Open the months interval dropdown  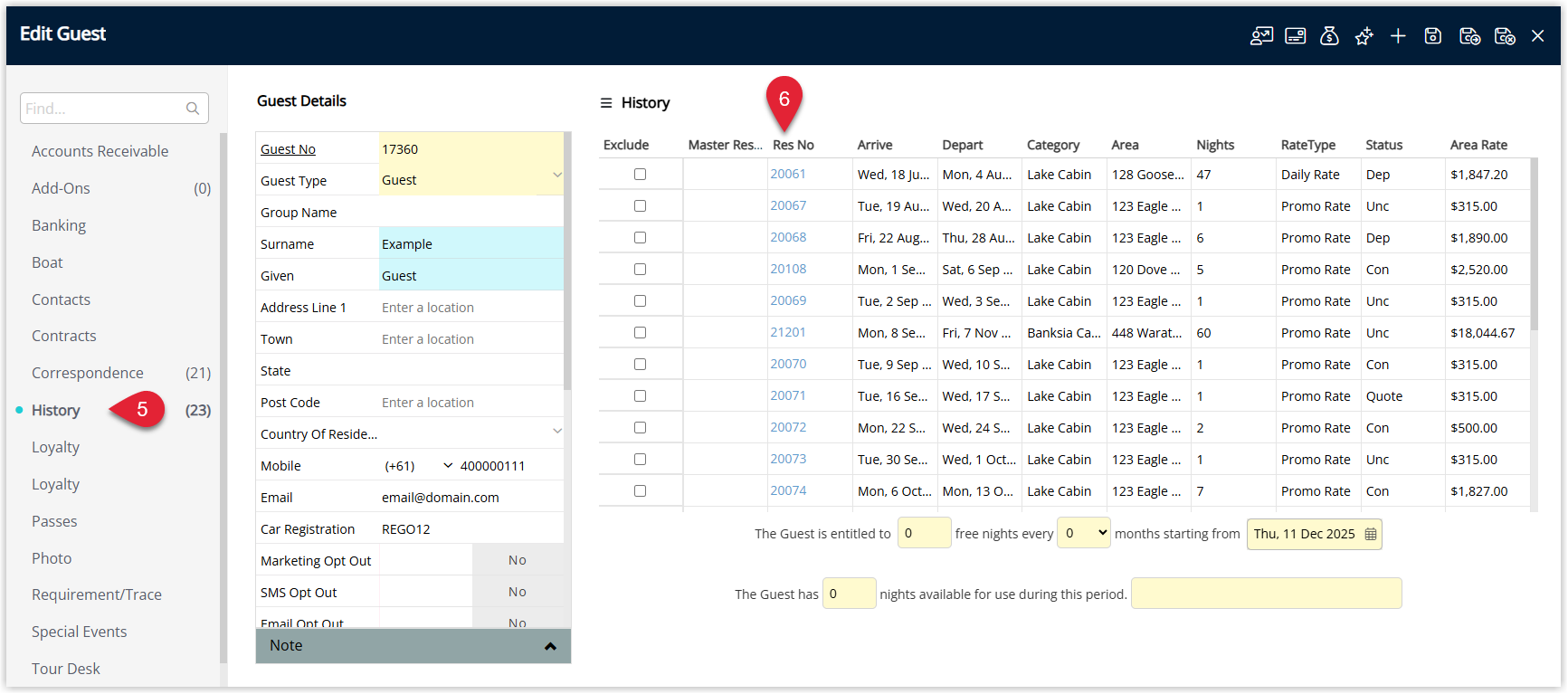tap(1084, 533)
